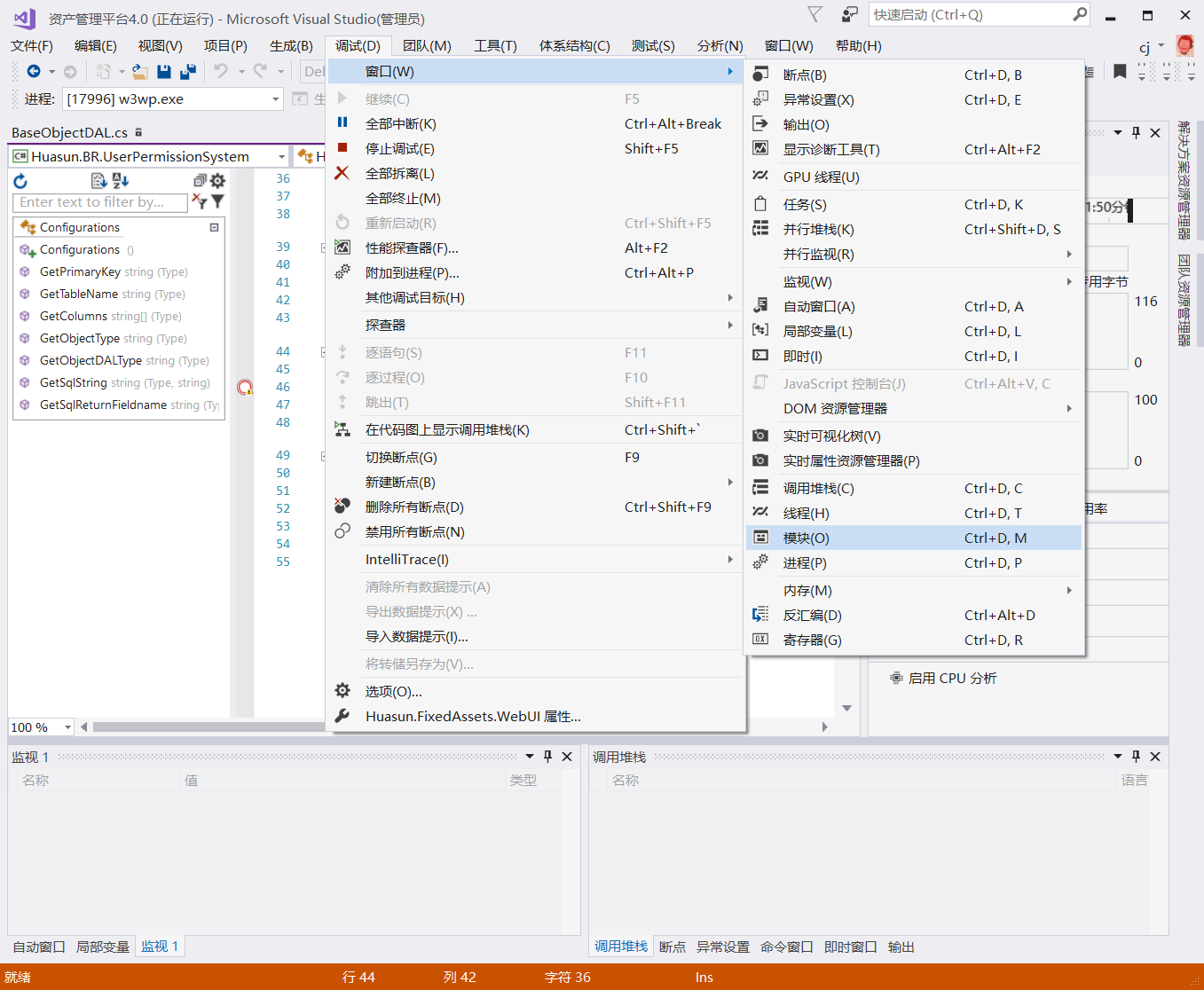Image resolution: width=1204 pixels, height=990 pixels.
Task: Enable the CPU profiling option
Action: point(942,678)
